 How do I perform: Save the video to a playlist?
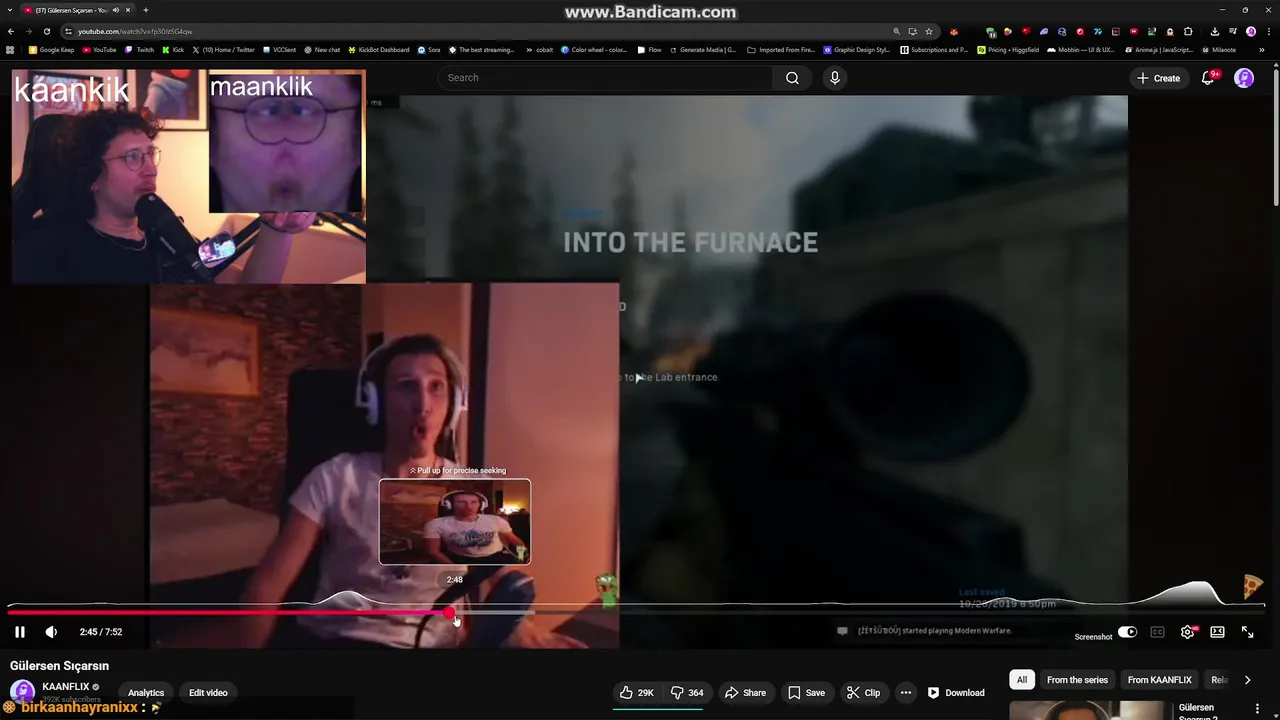pyautogui.click(x=806, y=692)
